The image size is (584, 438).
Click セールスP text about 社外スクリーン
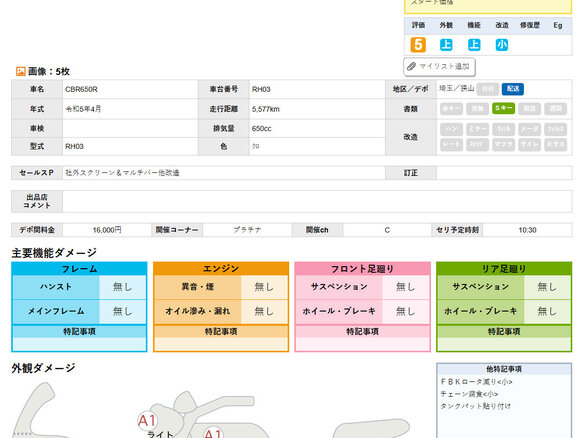tap(122, 173)
